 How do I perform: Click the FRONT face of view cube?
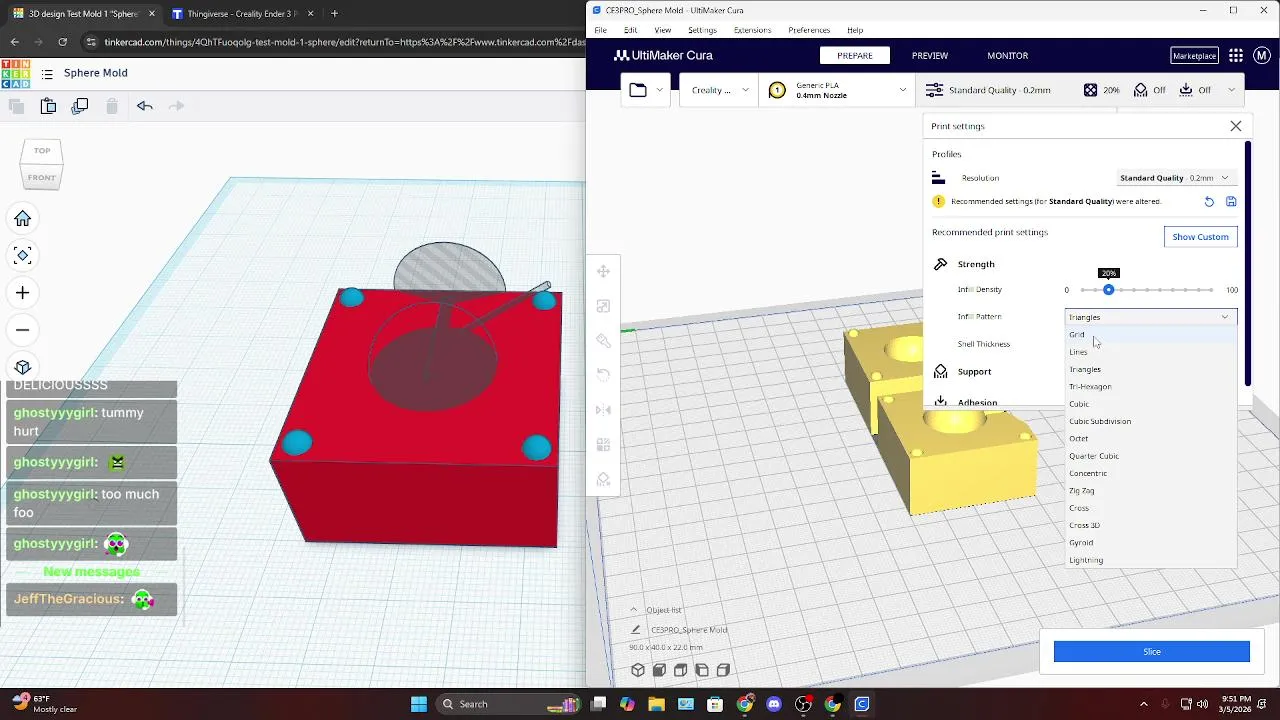42,178
